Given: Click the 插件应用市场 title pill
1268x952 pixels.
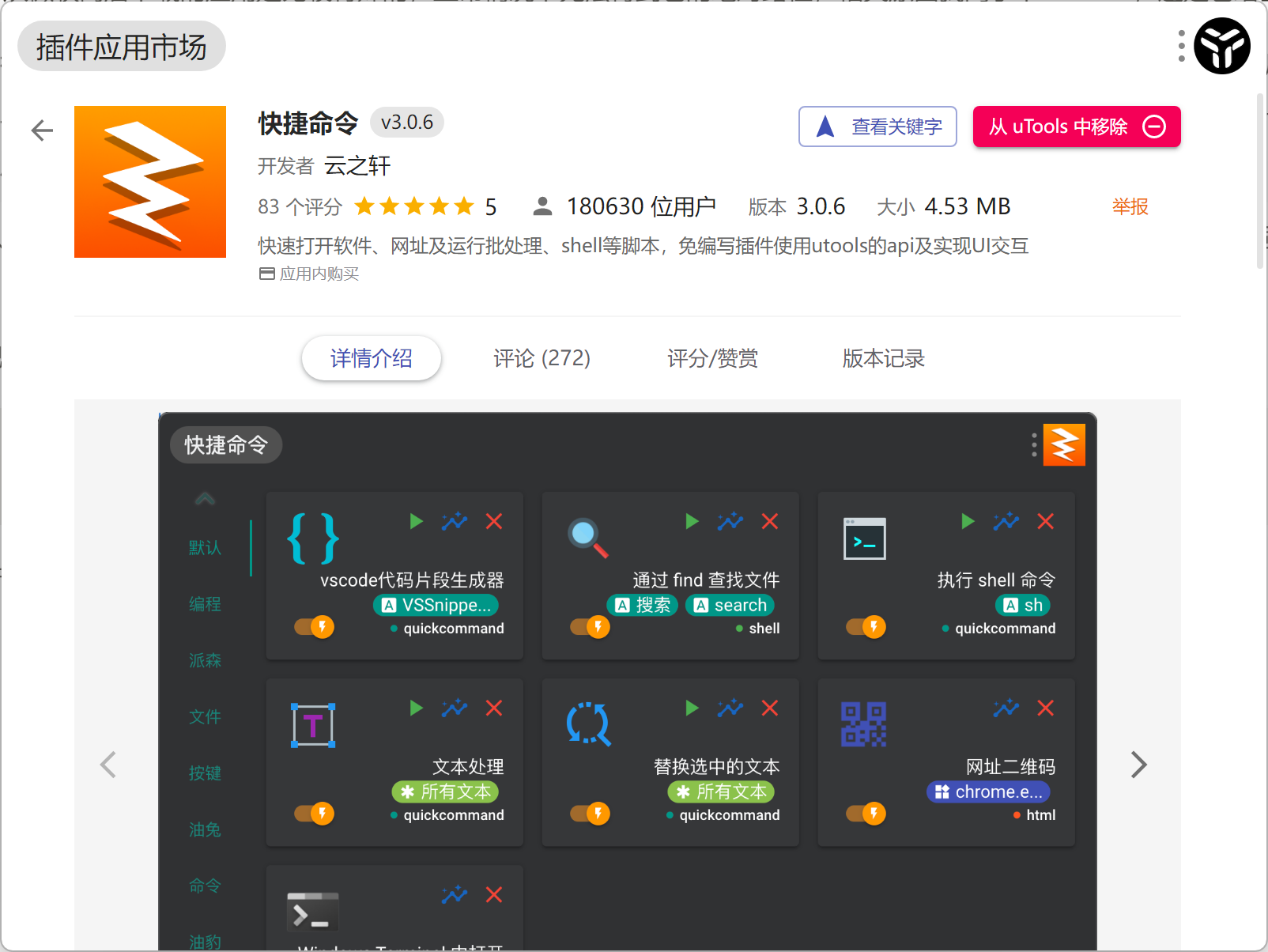Looking at the screenshot, I should pos(122,46).
